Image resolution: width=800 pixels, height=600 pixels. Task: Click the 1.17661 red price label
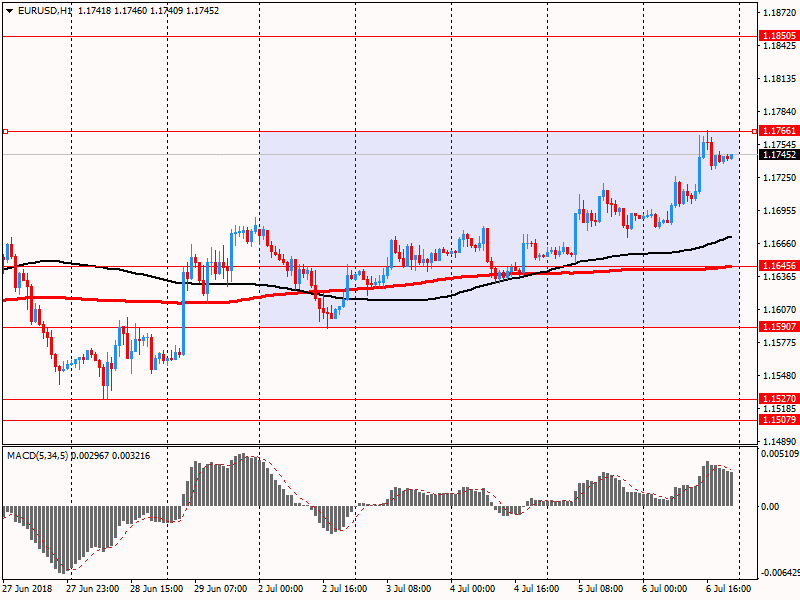(x=779, y=131)
